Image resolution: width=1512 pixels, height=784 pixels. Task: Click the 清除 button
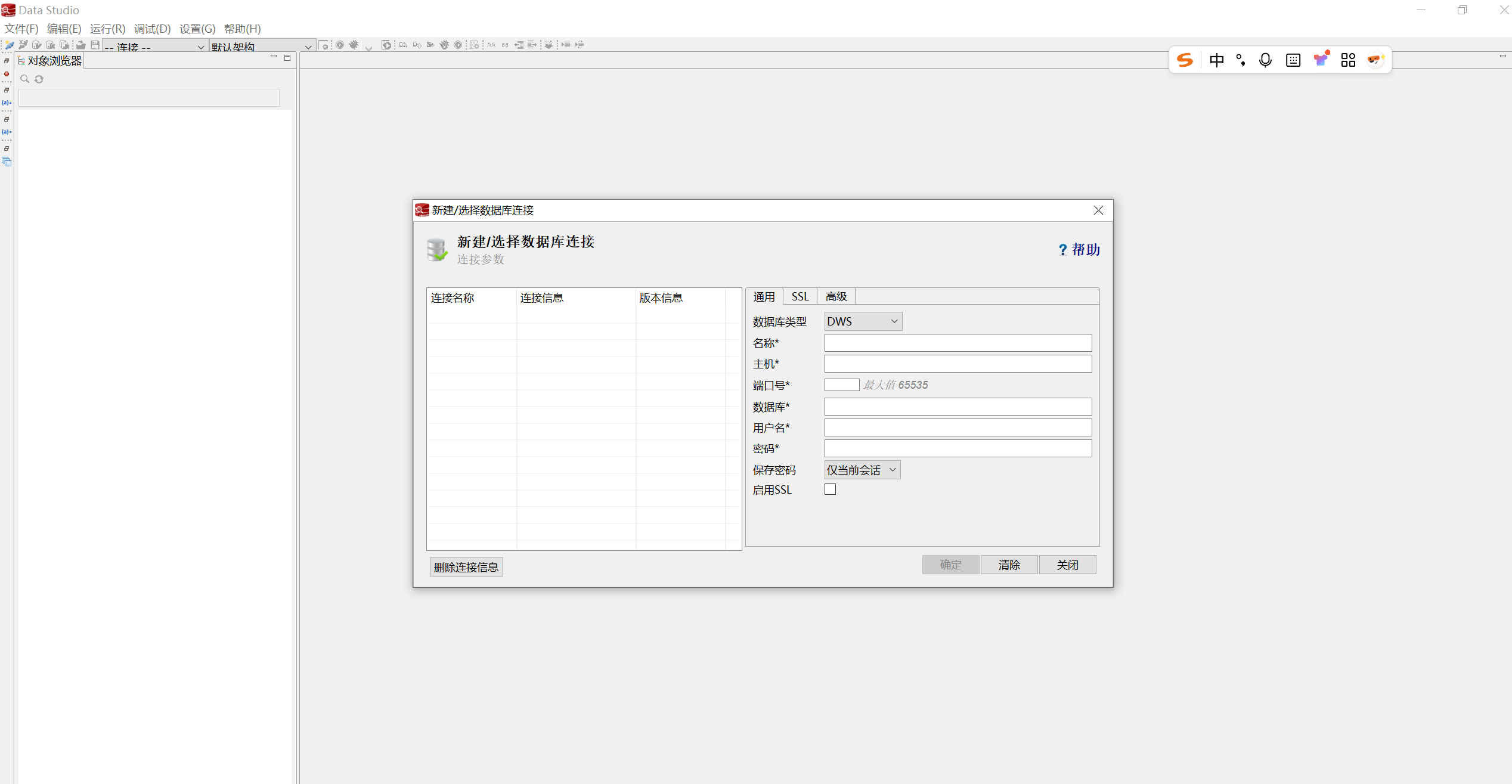(1008, 565)
